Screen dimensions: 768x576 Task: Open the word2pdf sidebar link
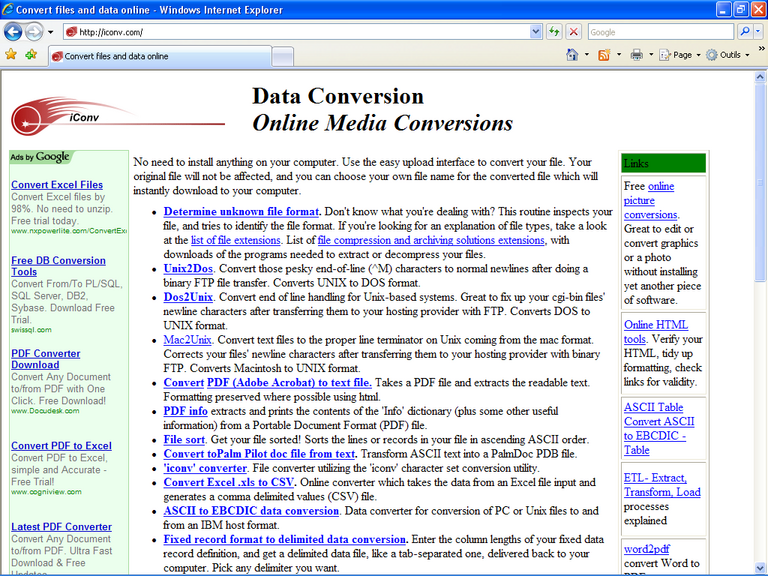[647, 549]
